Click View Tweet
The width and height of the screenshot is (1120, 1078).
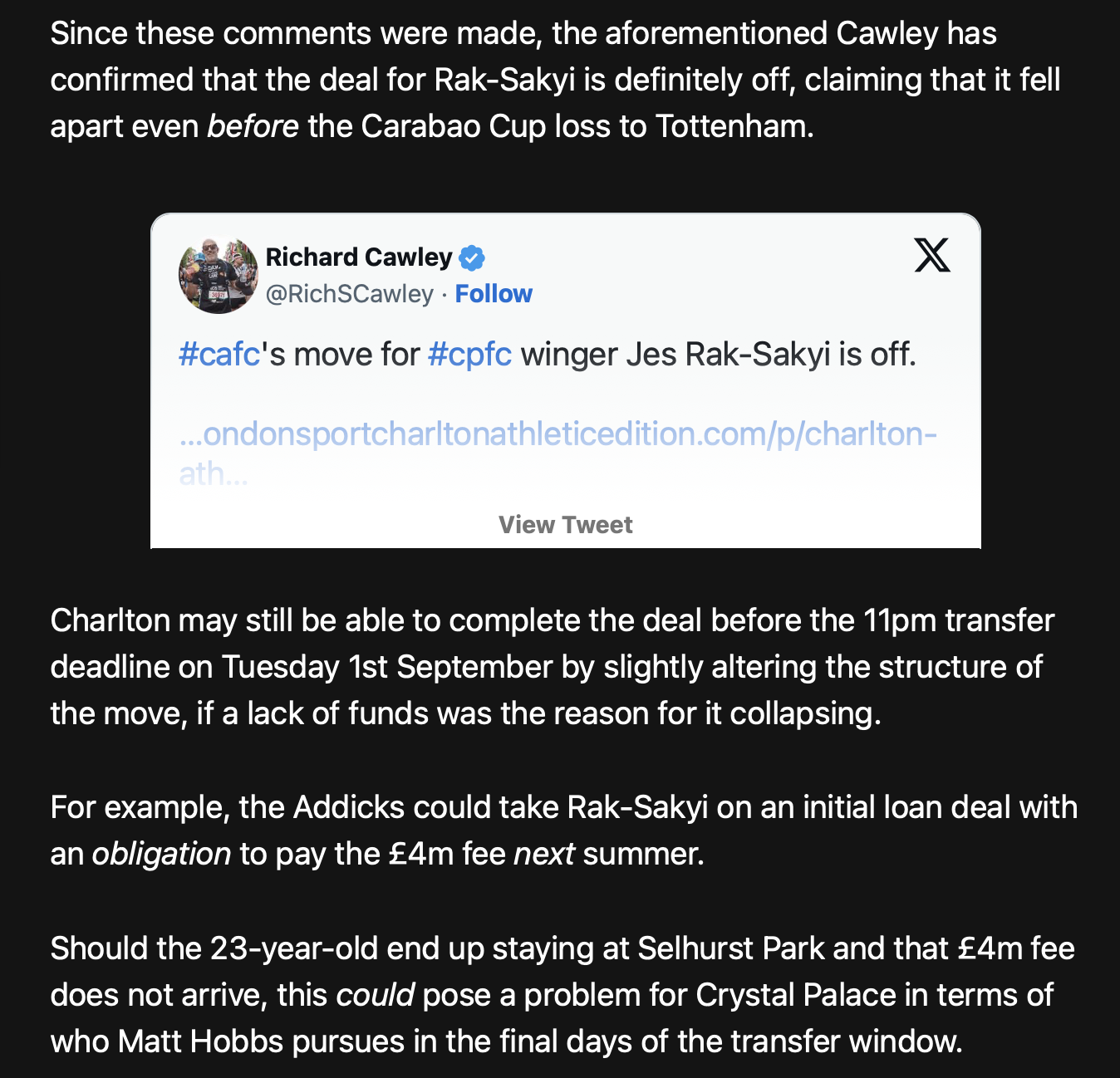click(566, 525)
